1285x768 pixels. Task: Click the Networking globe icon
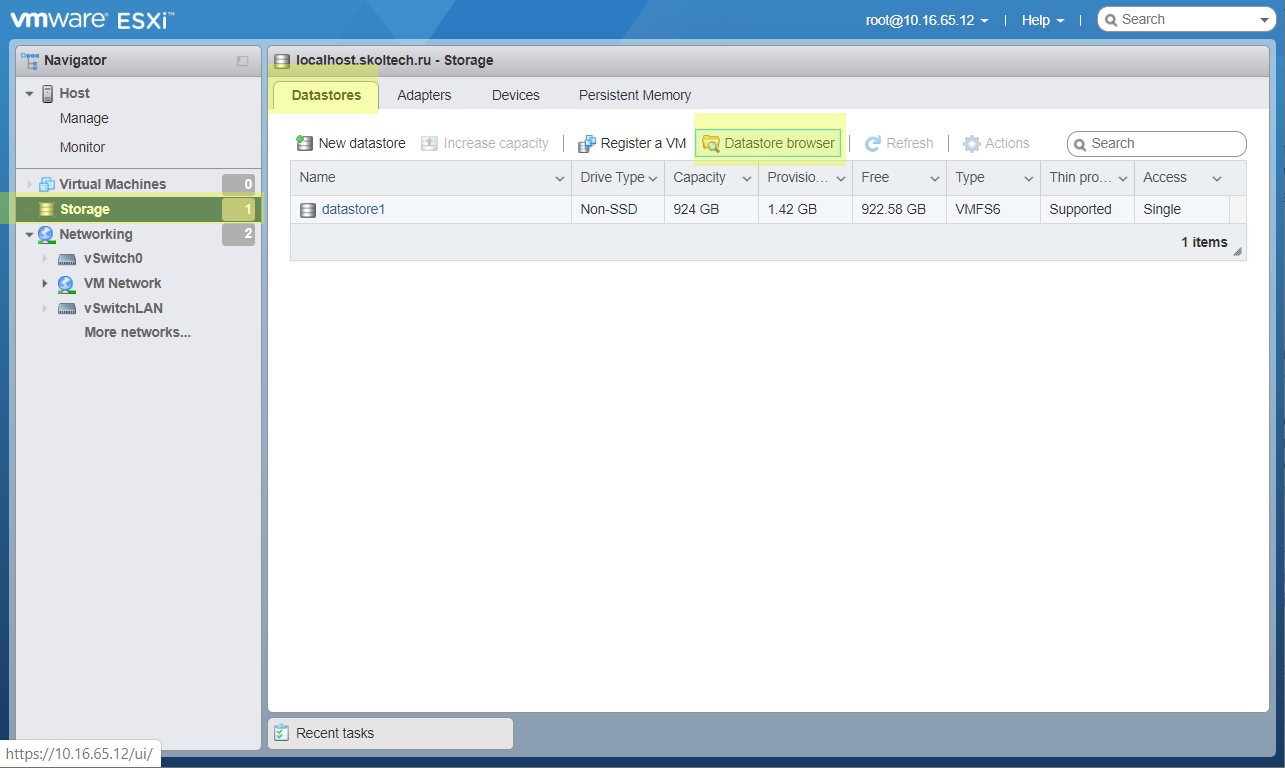tap(46, 234)
